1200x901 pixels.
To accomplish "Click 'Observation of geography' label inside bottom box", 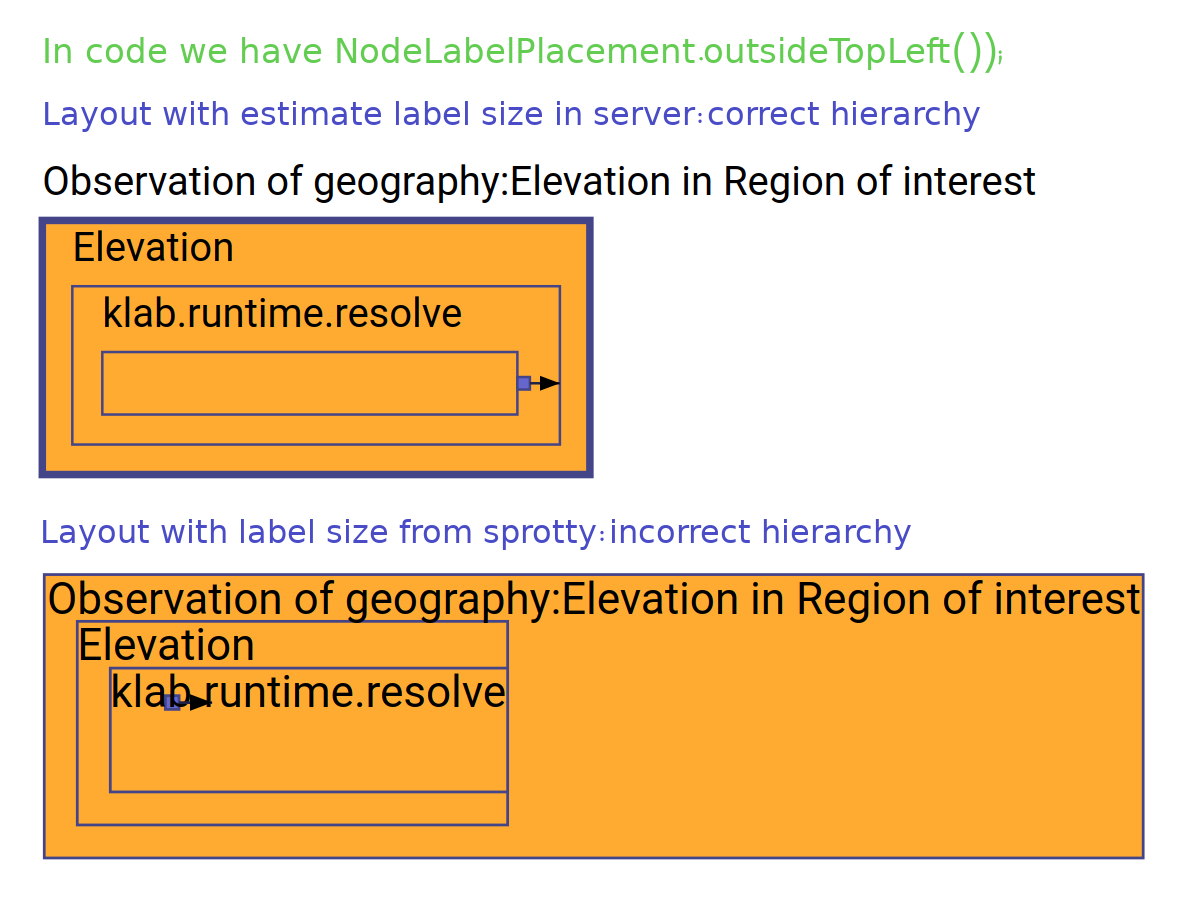I will pos(593,599).
